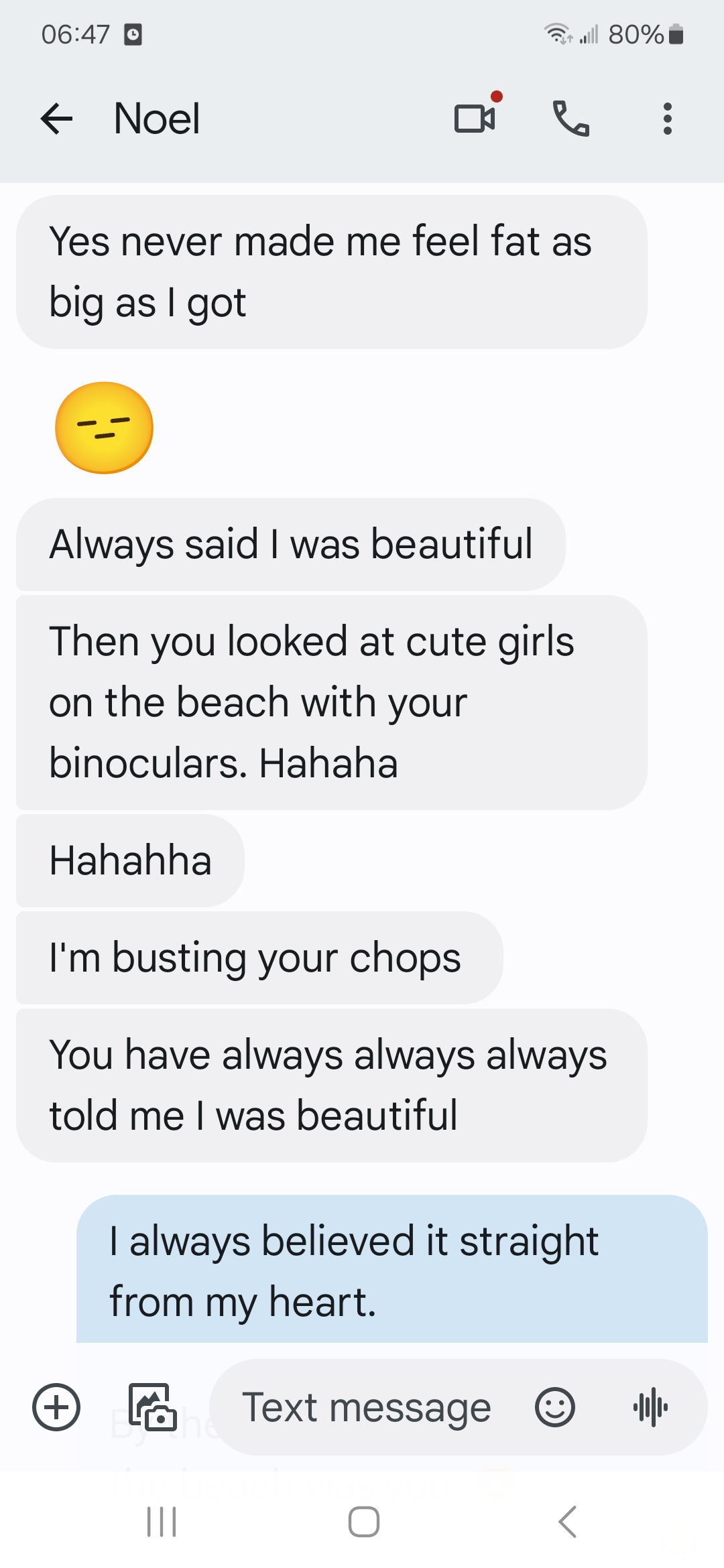Call Noel using the phone icon
Image resolution: width=724 pixels, height=1568 pixels.
571,119
